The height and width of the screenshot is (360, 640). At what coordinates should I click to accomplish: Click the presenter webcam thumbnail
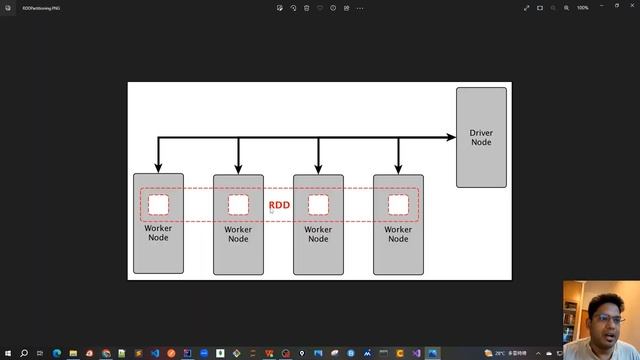coord(601,320)
